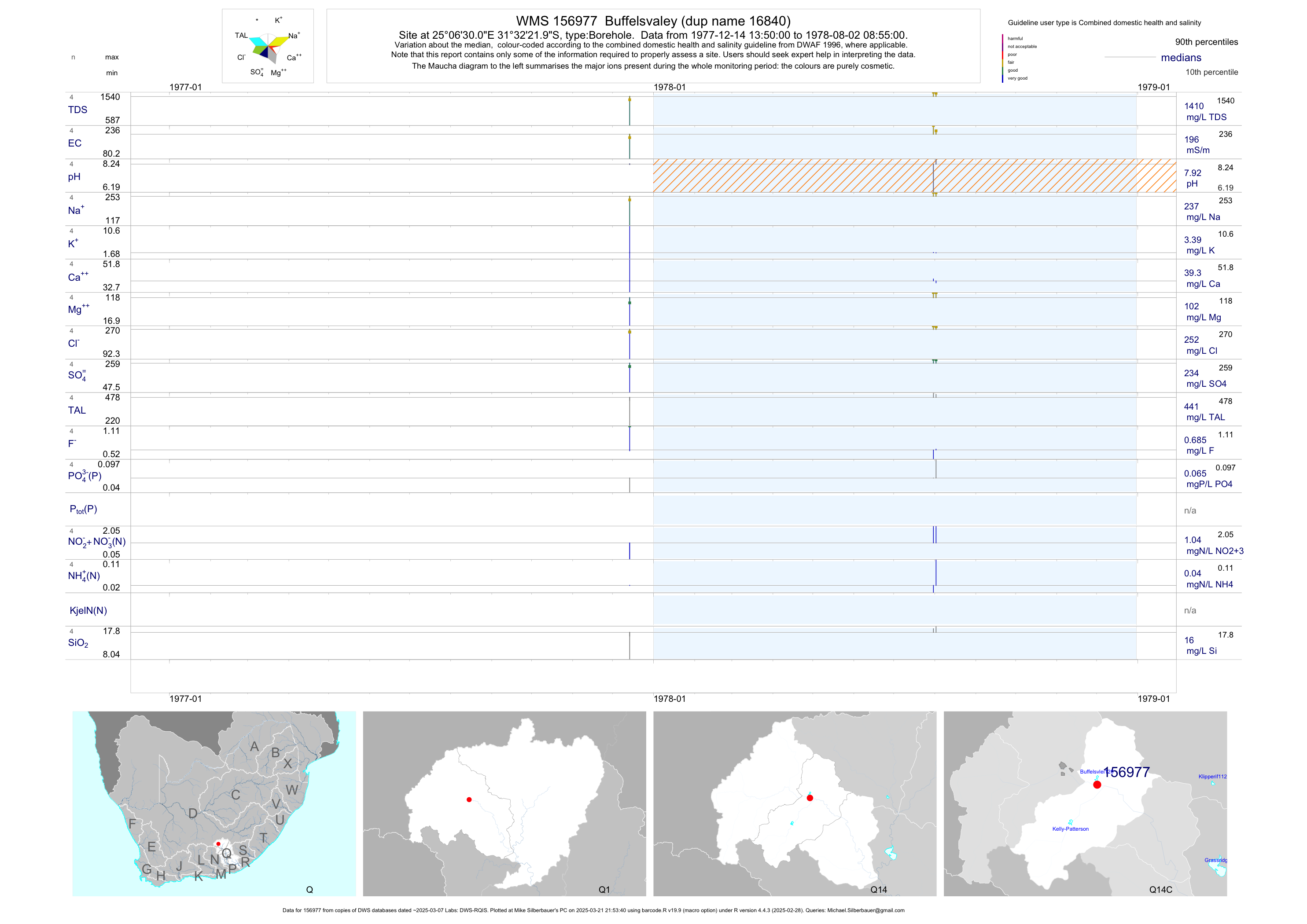This screenshot has height=924, width=1307.
Task: Click the Gmail address in the footer
Action: point(865,910)
